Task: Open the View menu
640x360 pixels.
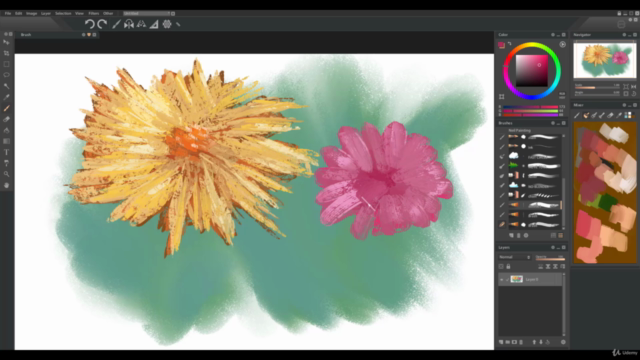Action: tap(79, 13)
